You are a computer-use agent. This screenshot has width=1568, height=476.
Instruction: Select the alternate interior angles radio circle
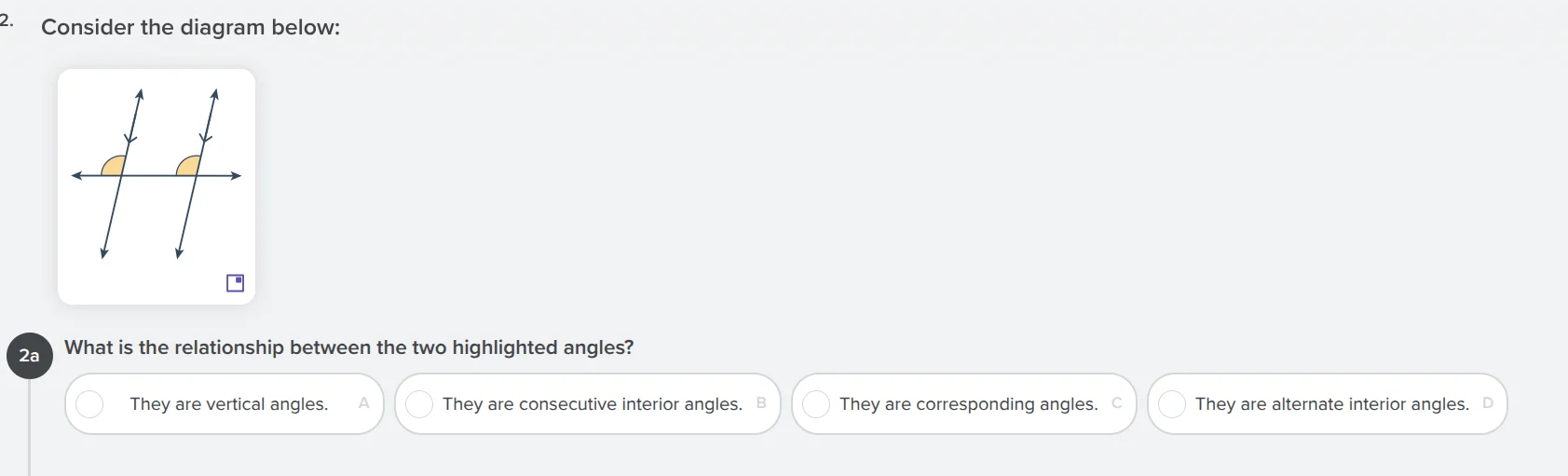click(1172, 404)
